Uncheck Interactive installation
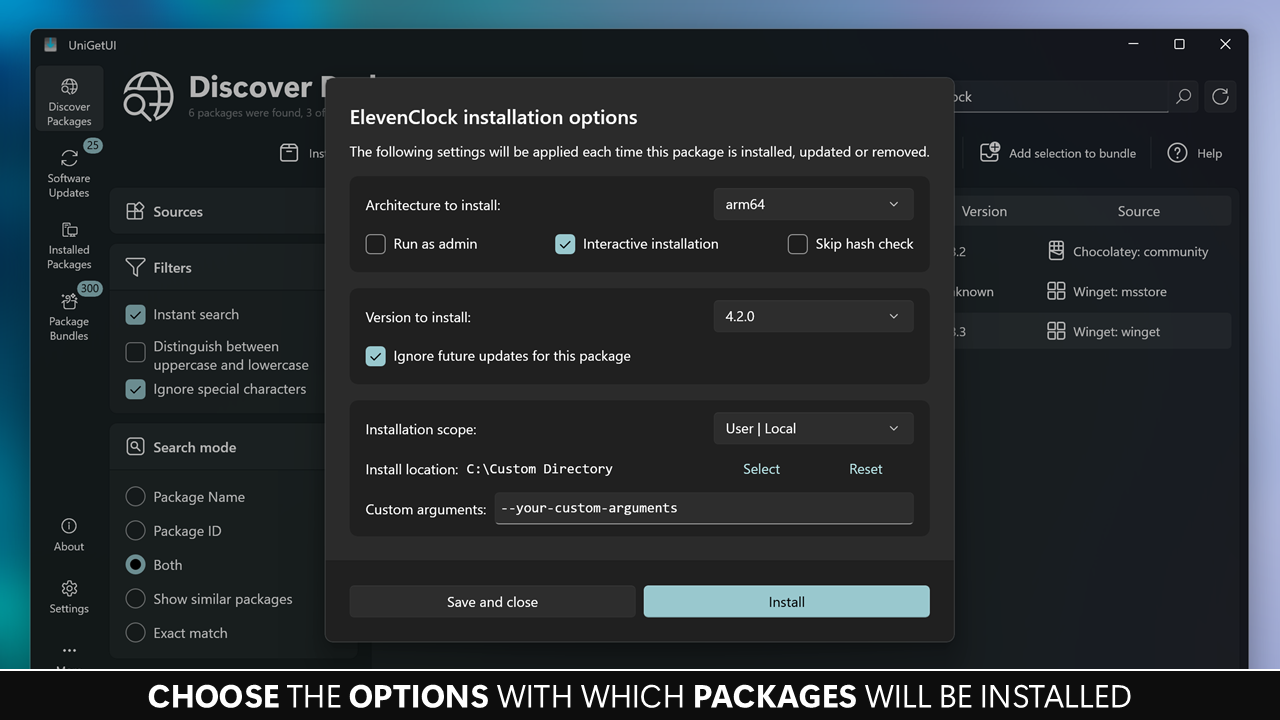The width and height of the screenshot is (1280, 720). (x=566, y=244)
